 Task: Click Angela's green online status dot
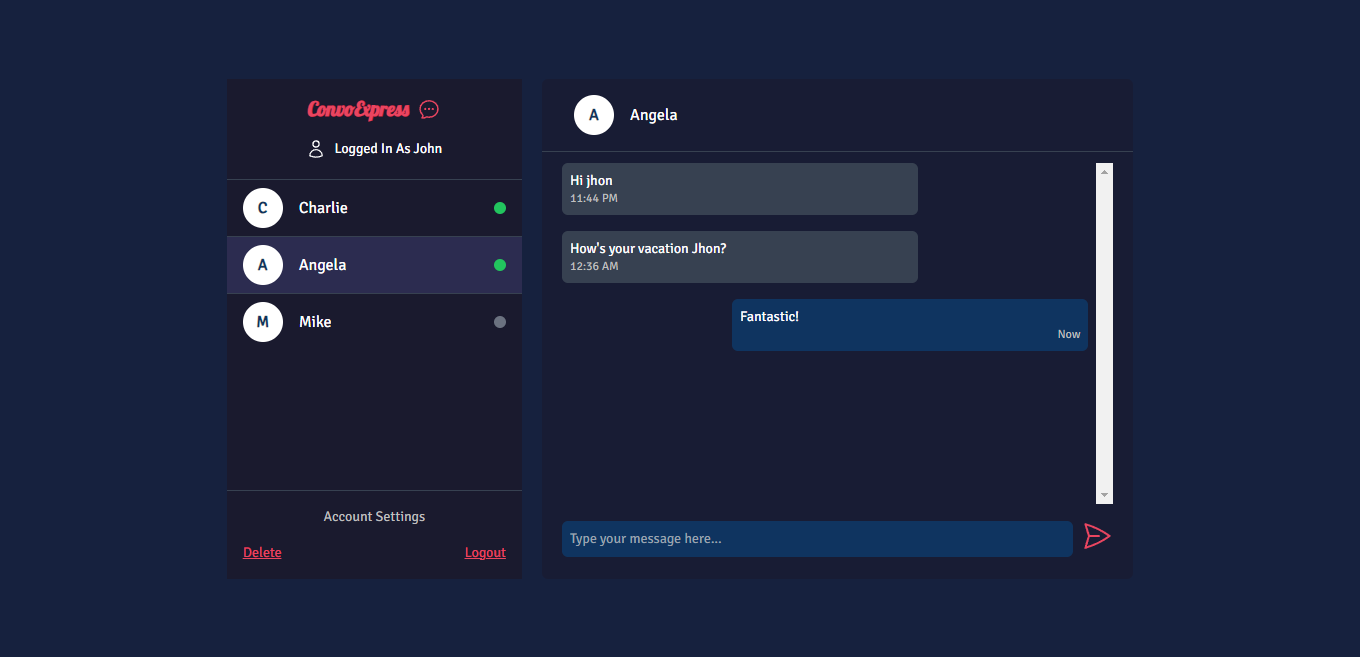[499, 265]
